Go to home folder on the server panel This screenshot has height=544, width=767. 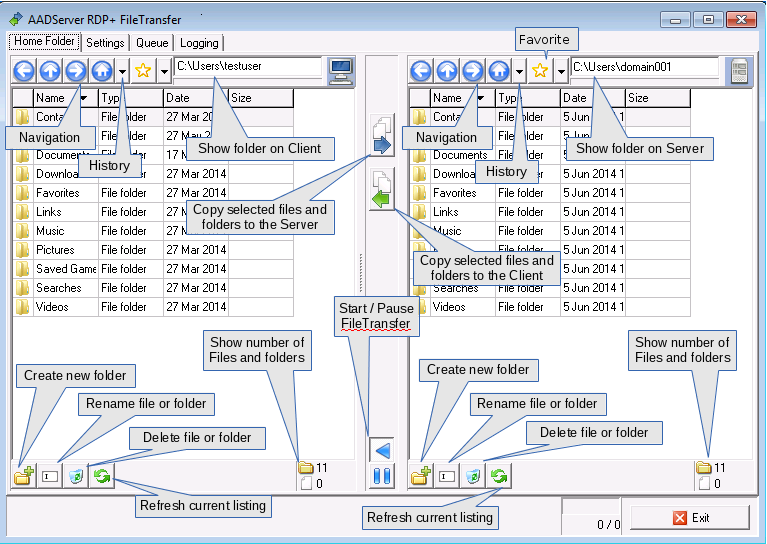[x=499, y=70]
